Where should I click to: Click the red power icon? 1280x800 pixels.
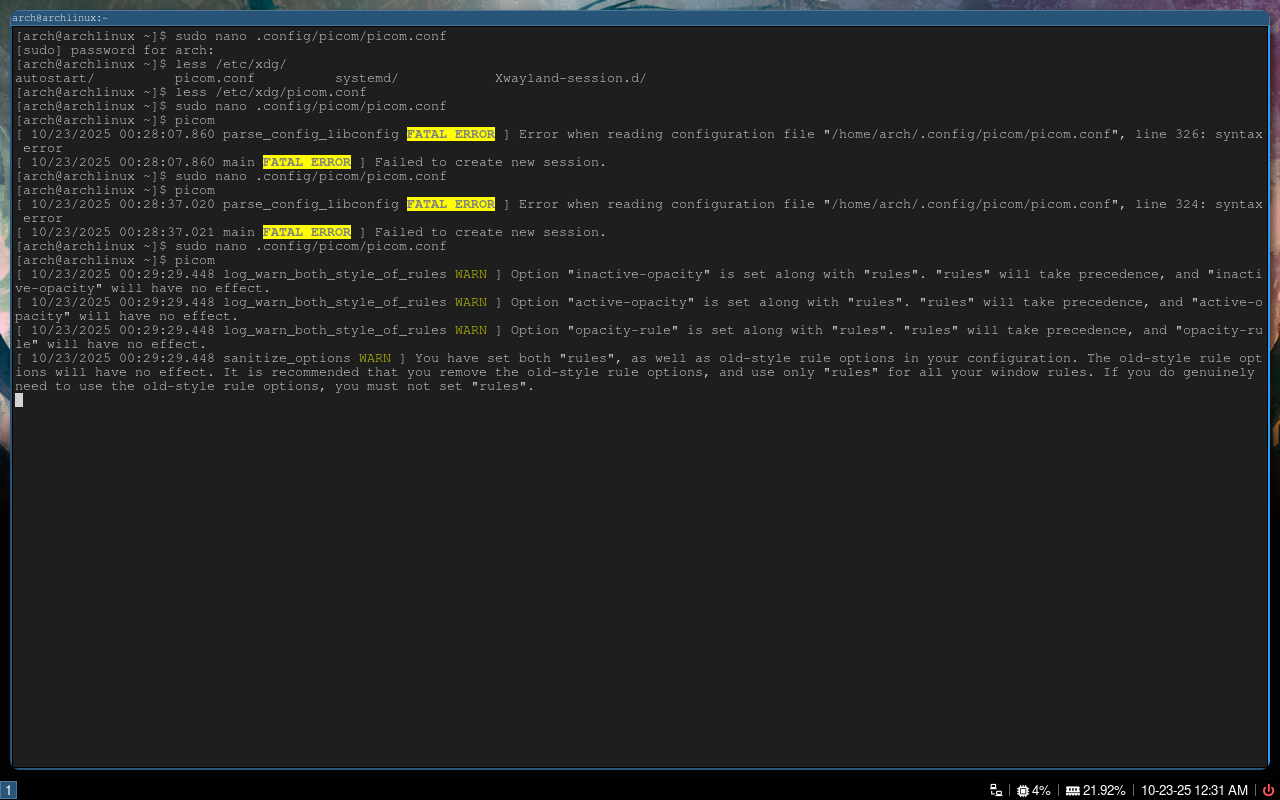click(1268, 790)
